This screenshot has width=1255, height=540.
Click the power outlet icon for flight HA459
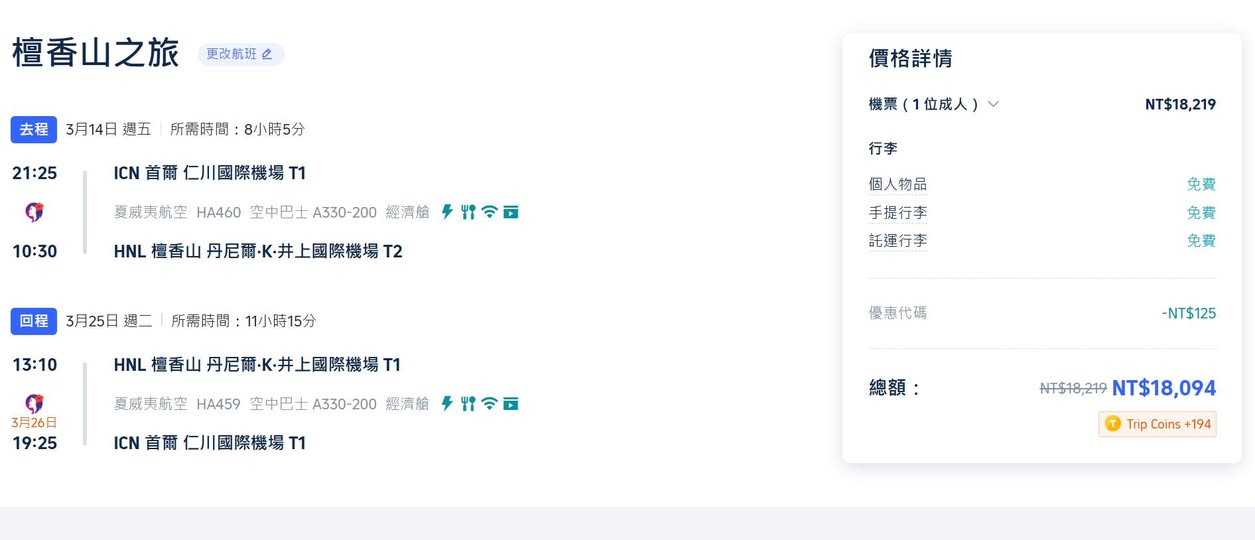coord(447,404)
